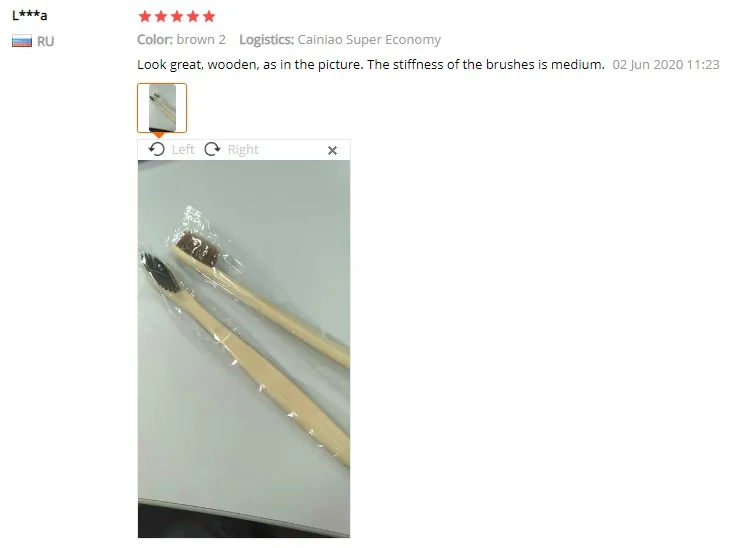Click the third red rating star
This screenshot has height=548, width=744.
177,17
